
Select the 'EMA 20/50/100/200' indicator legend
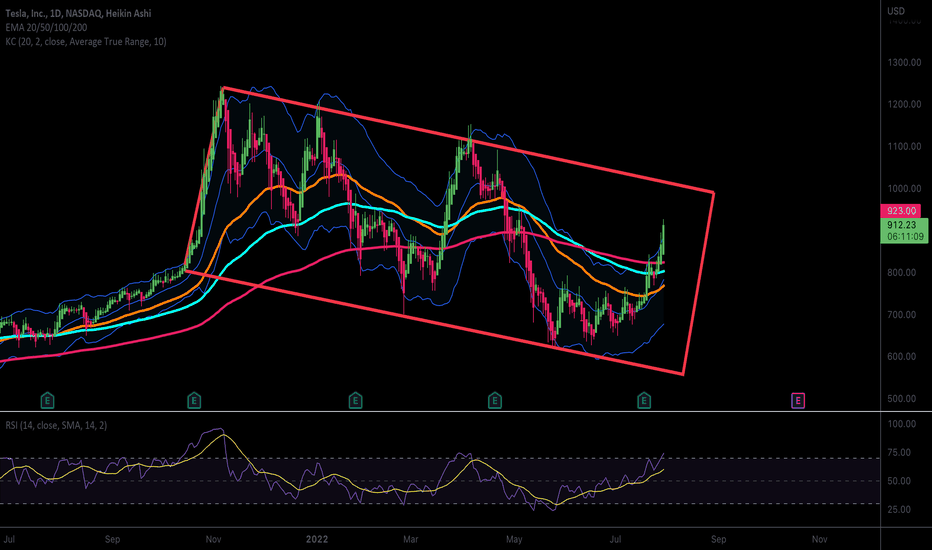tap(46, 27)
